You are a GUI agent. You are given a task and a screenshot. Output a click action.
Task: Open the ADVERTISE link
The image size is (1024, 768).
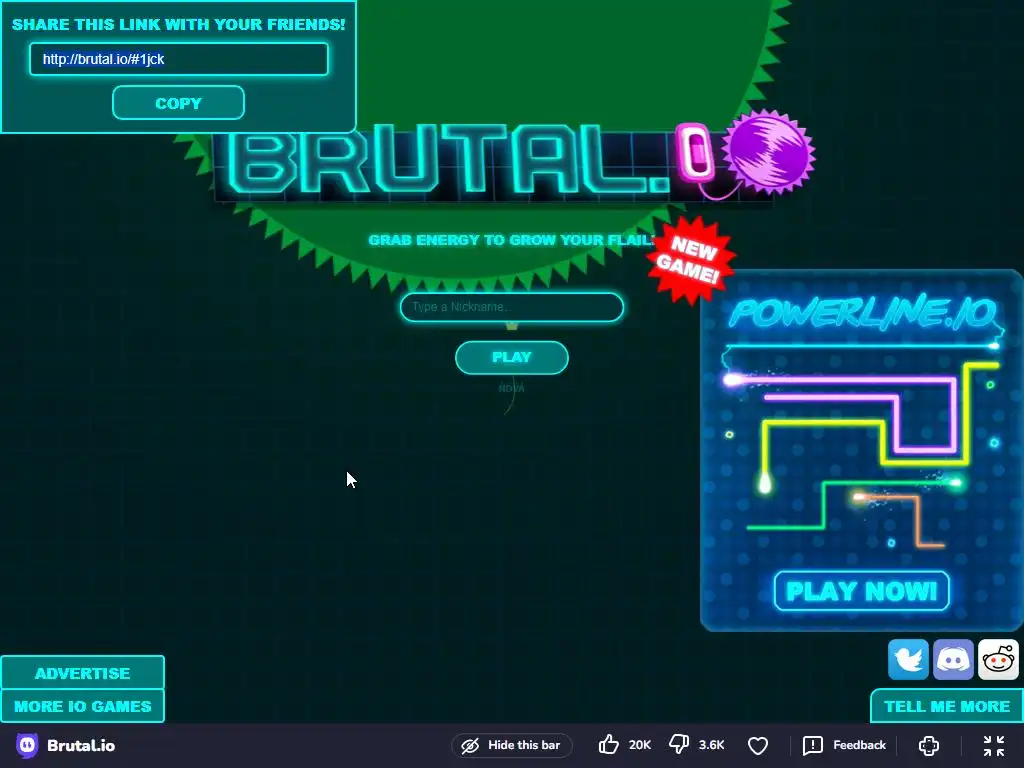82,673
